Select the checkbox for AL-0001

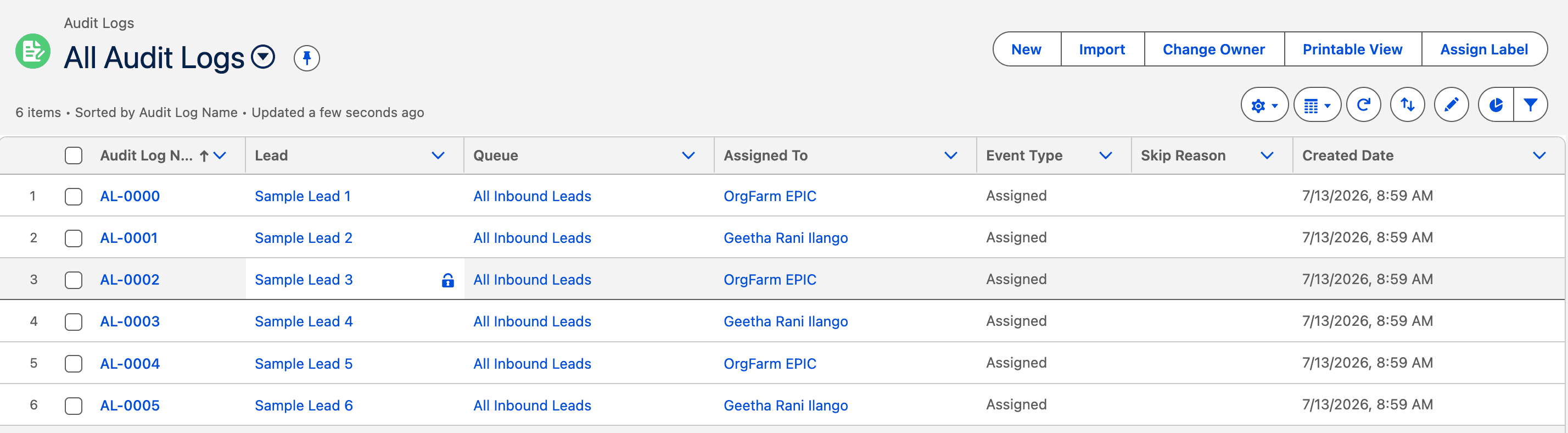coord(74,237)
